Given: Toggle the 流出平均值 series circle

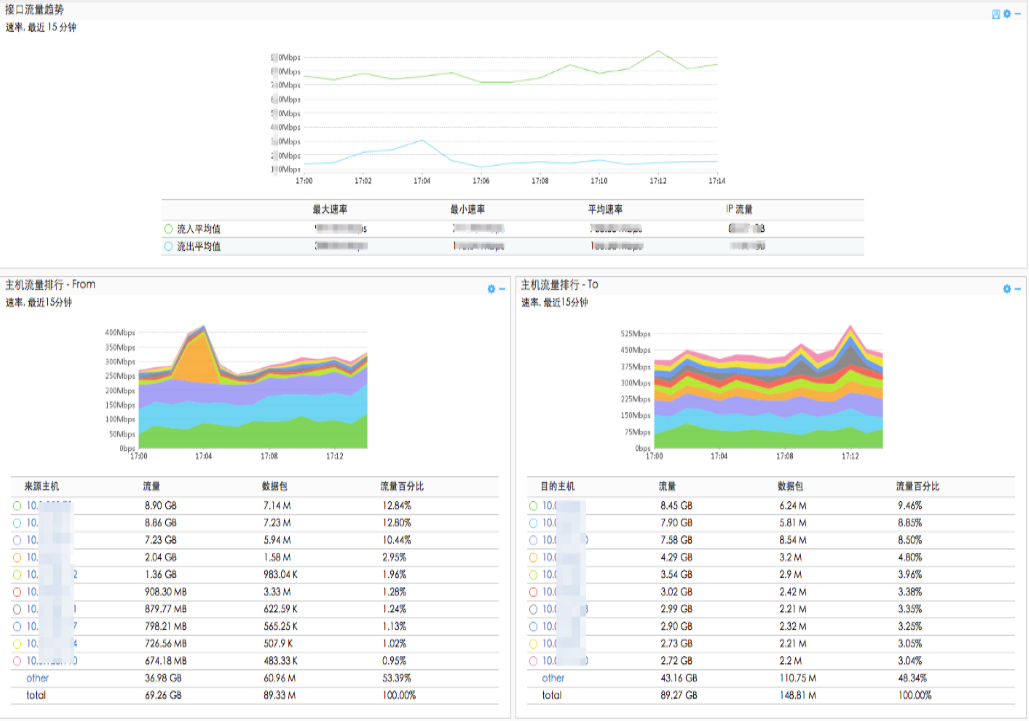Looking at the screenshot, I should coord(169,247).
